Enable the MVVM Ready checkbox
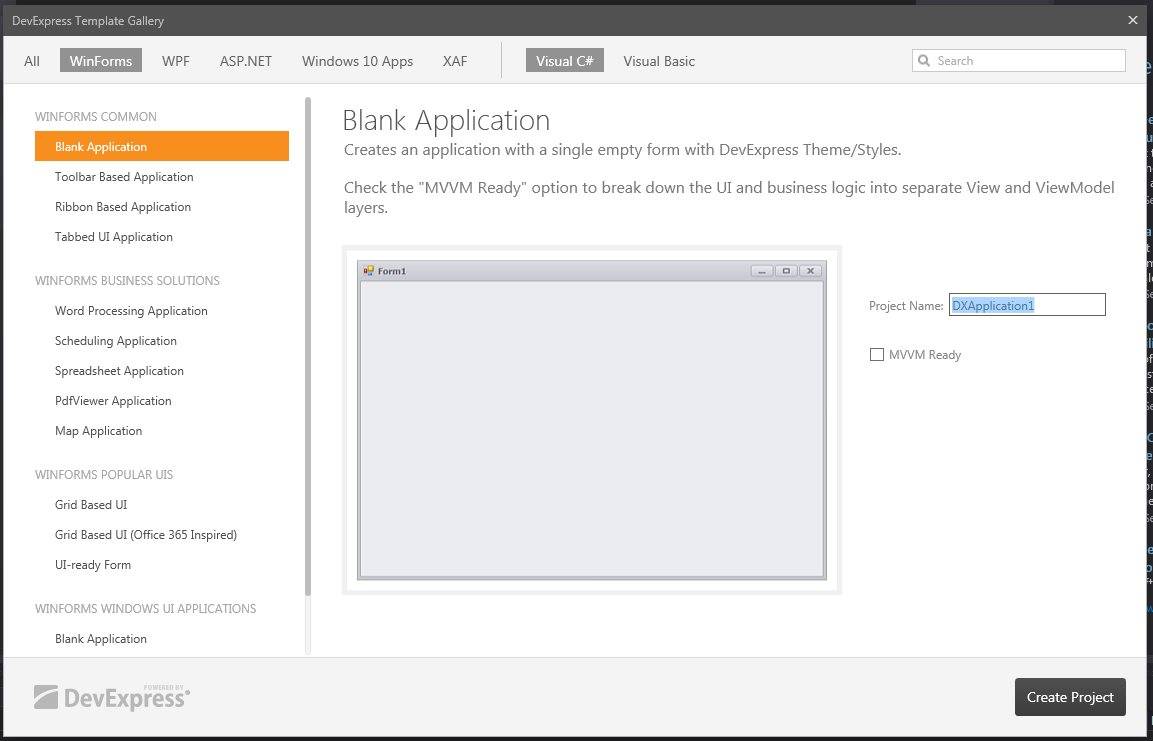 (877, 354)
